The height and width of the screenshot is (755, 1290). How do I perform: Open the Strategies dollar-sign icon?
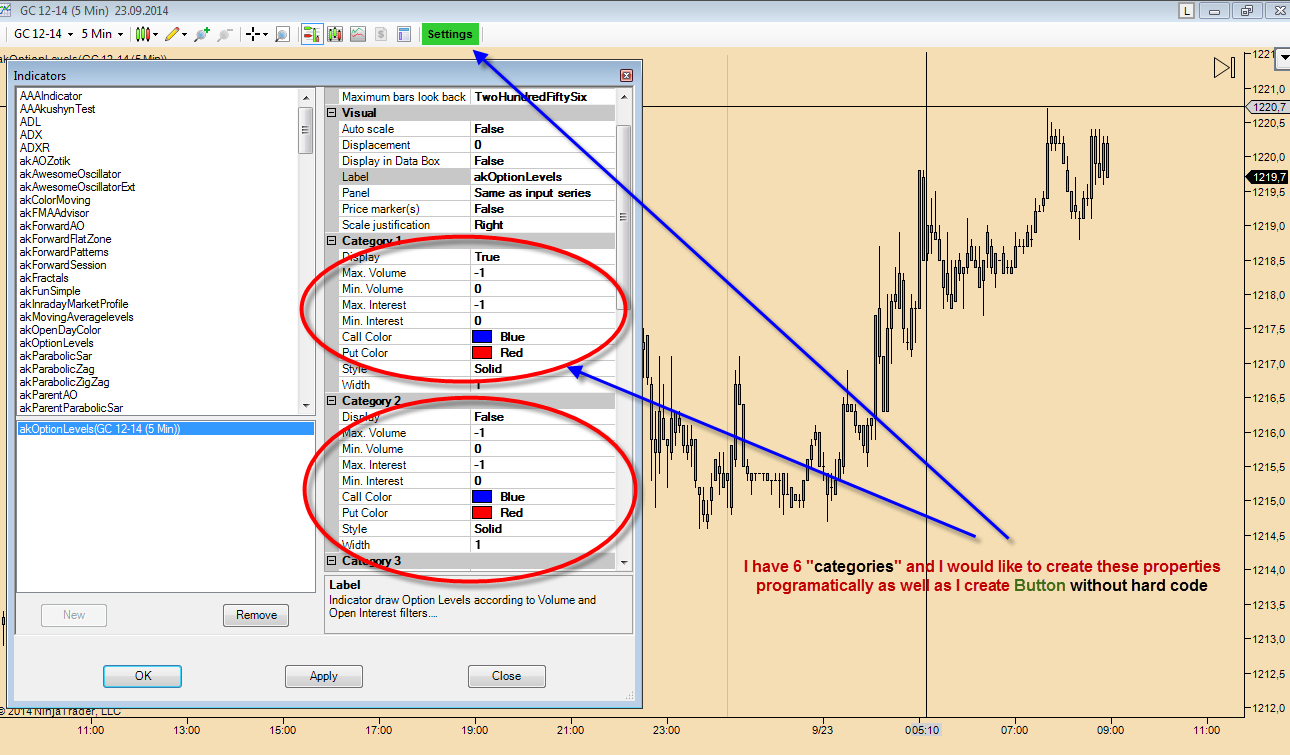coord(381,34)
